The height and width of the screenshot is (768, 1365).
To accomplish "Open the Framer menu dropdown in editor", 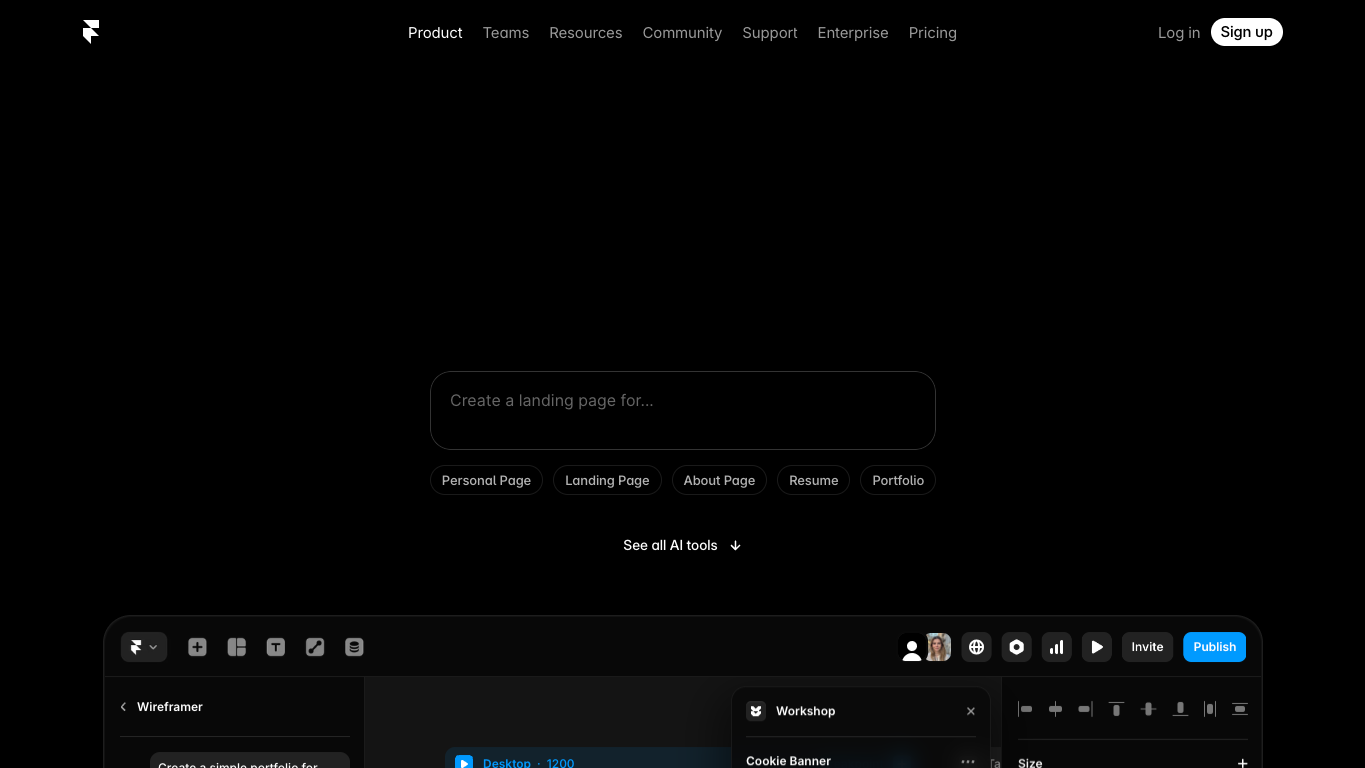I will pyautogui.click(x=144, y=647).
